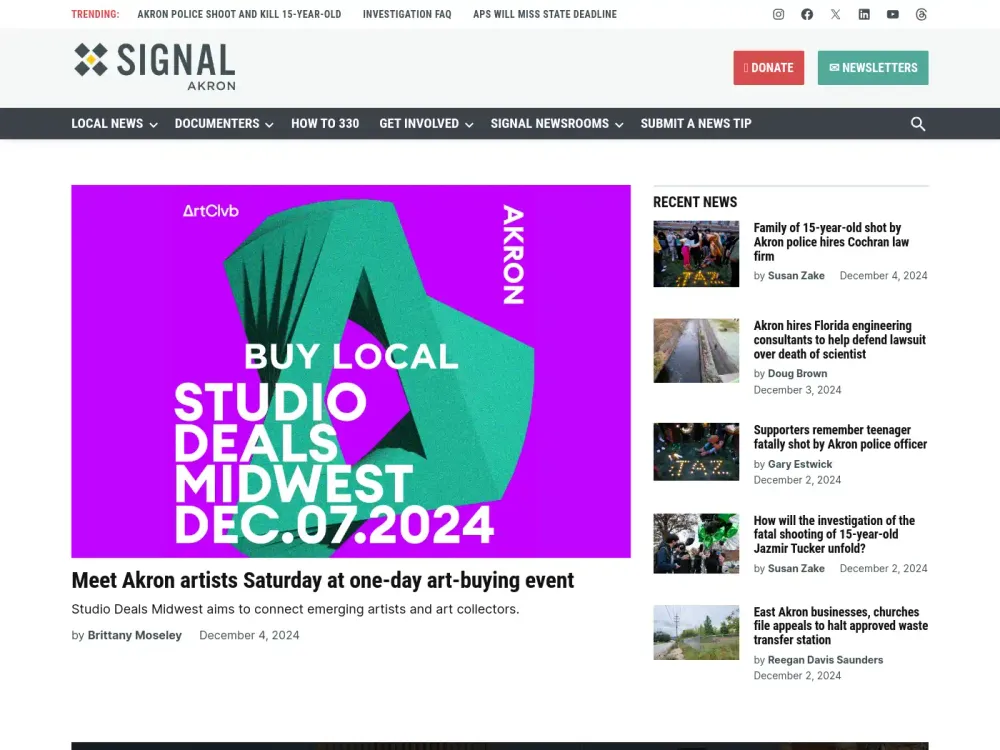Open the Documenters dropdown menu

[x=223, y=123]
